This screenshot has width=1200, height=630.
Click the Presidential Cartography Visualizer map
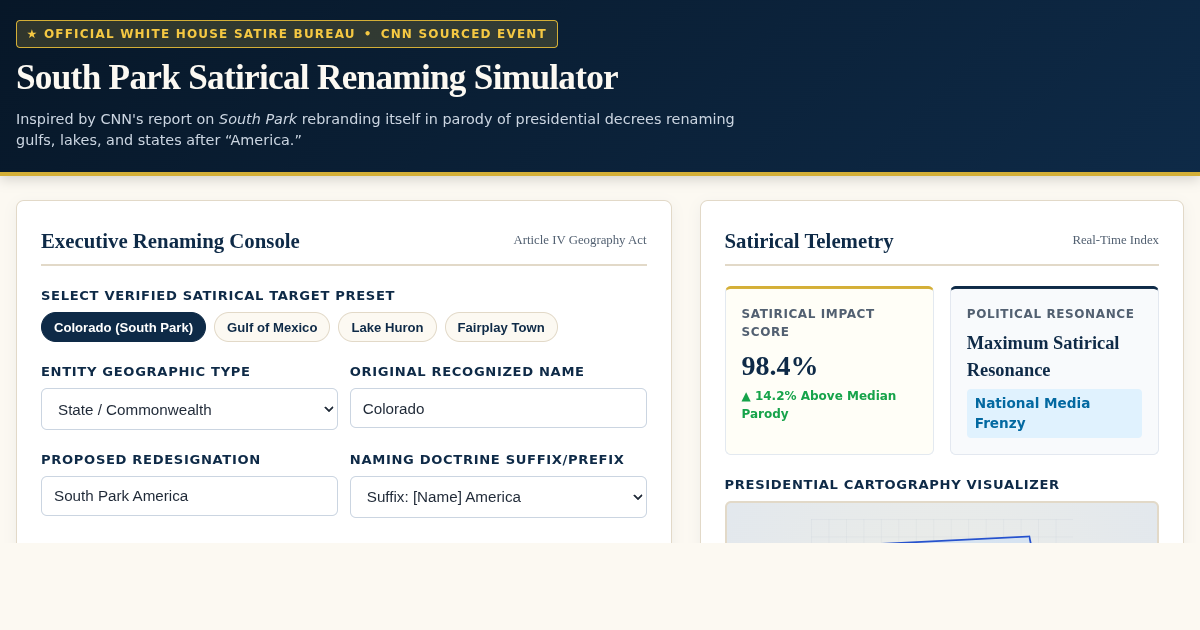pyautogui.click(x=942, y=522)
